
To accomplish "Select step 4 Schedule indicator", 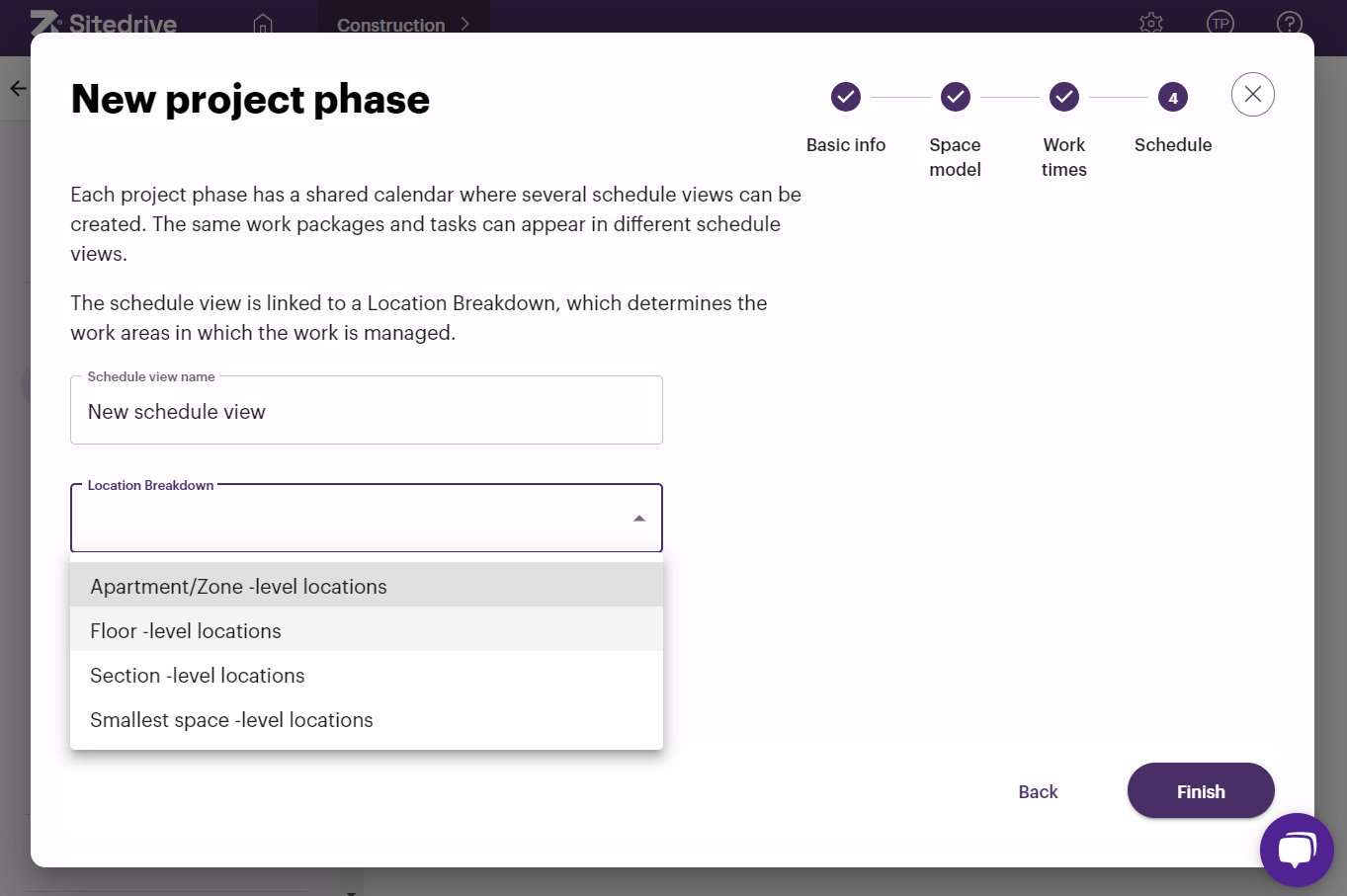I will pyautogui.click(x=1173, y=97).
